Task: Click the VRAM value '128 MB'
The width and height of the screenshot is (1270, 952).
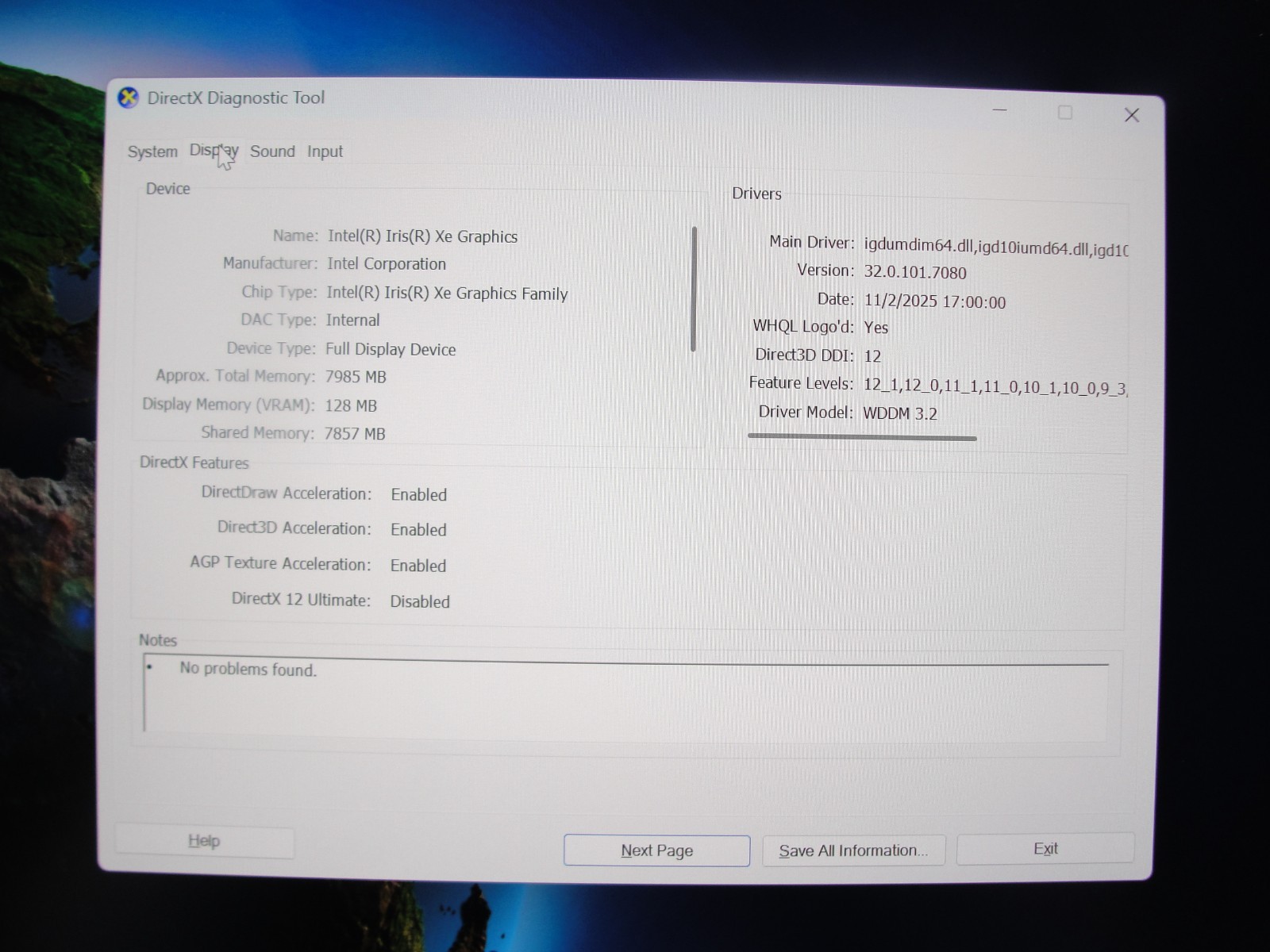Action: [x=350, y=405]
